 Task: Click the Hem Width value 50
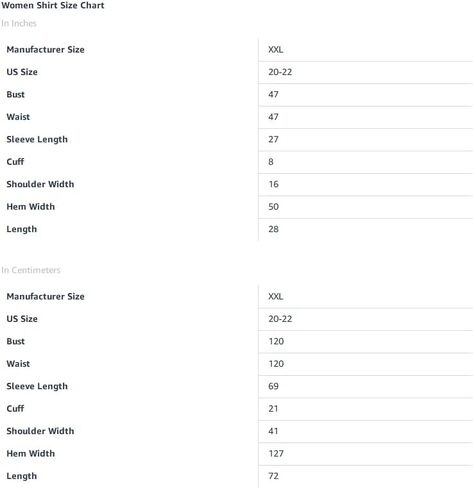pos(273,207)
